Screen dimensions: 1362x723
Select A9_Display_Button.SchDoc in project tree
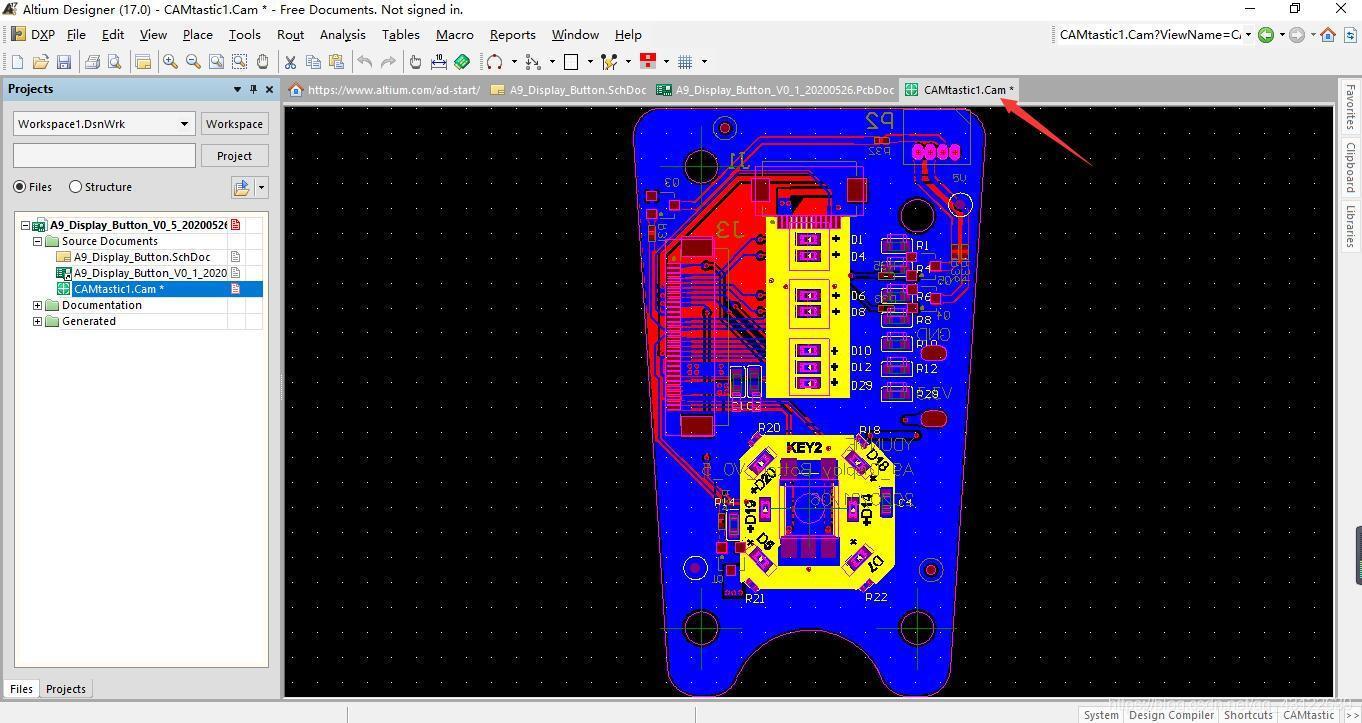pyautogui.click(x=142, y=257)
